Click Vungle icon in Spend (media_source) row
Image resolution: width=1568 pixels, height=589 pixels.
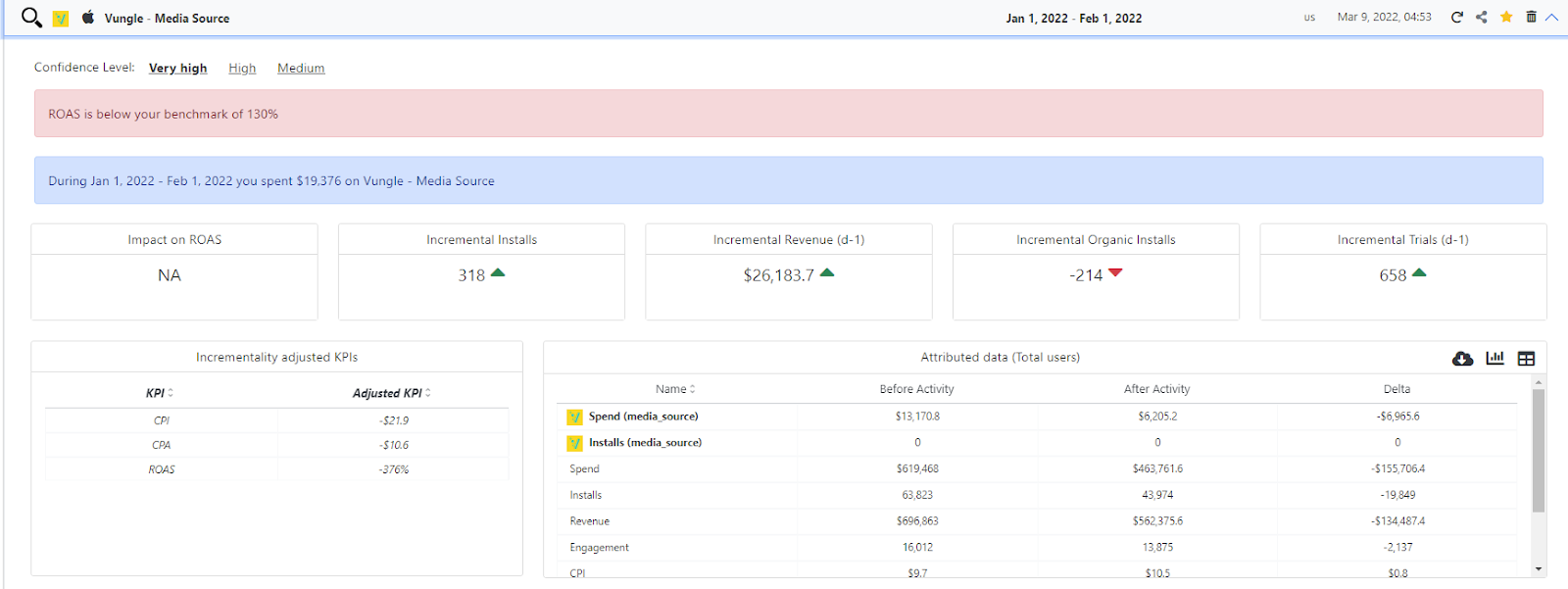pyautogui.click(x=575, y=417)
